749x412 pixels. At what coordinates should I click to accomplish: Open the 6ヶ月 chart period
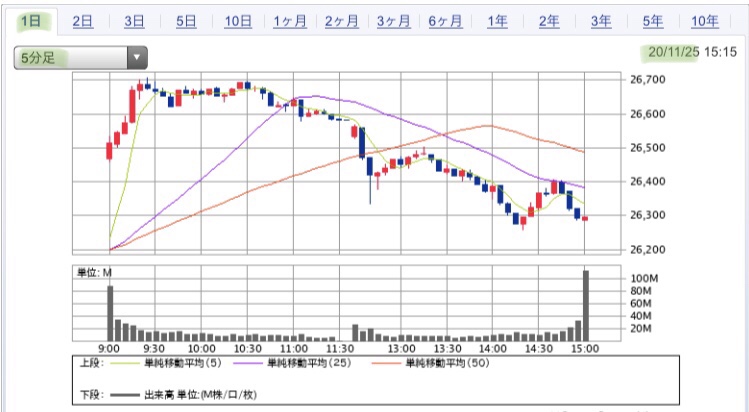(x=445, y=21)
